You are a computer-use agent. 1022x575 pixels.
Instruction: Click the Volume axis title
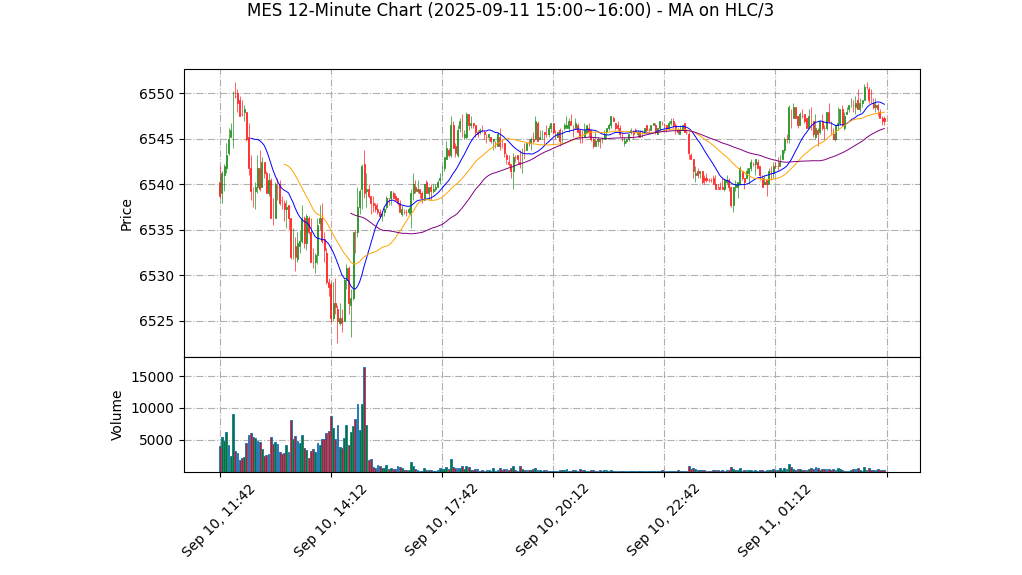tap(117, 415)
